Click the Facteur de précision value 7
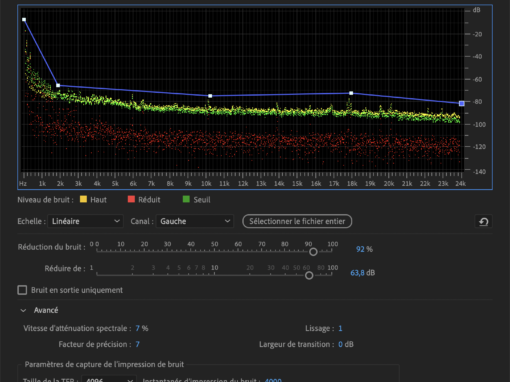The height and width of the screenshot is (382, 510). pos(138,344)
